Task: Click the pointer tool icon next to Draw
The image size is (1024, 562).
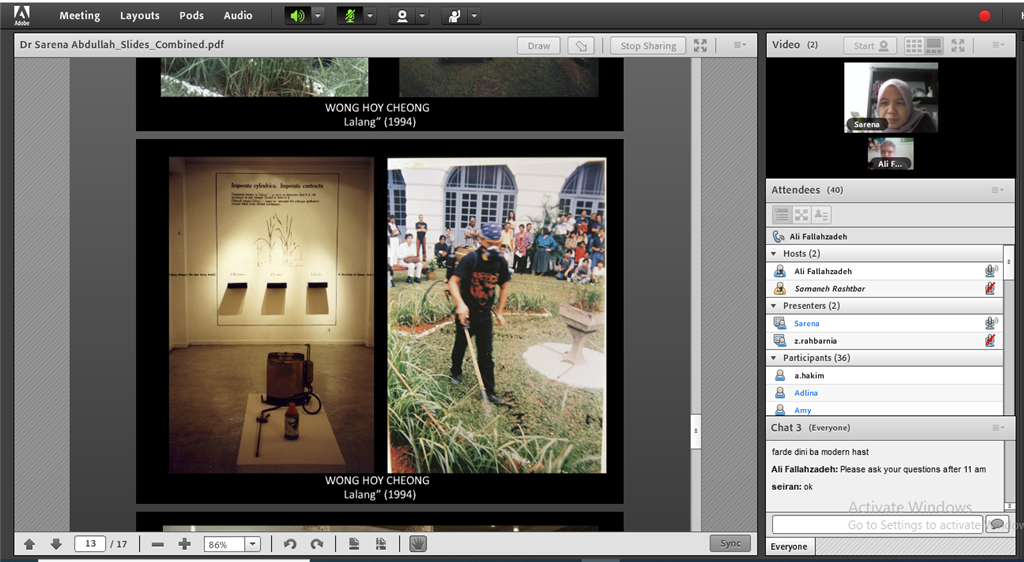Action: coord(581,46)
